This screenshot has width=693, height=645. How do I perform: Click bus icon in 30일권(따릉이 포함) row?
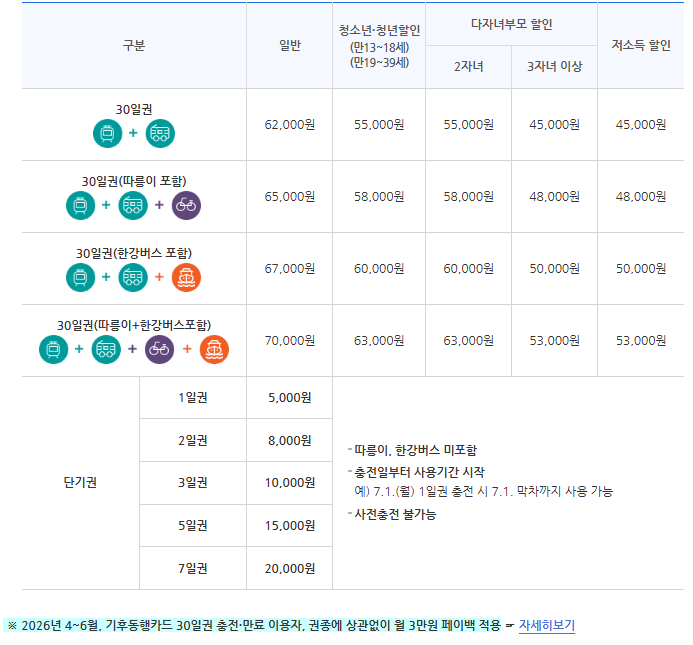tap(133, 206)
